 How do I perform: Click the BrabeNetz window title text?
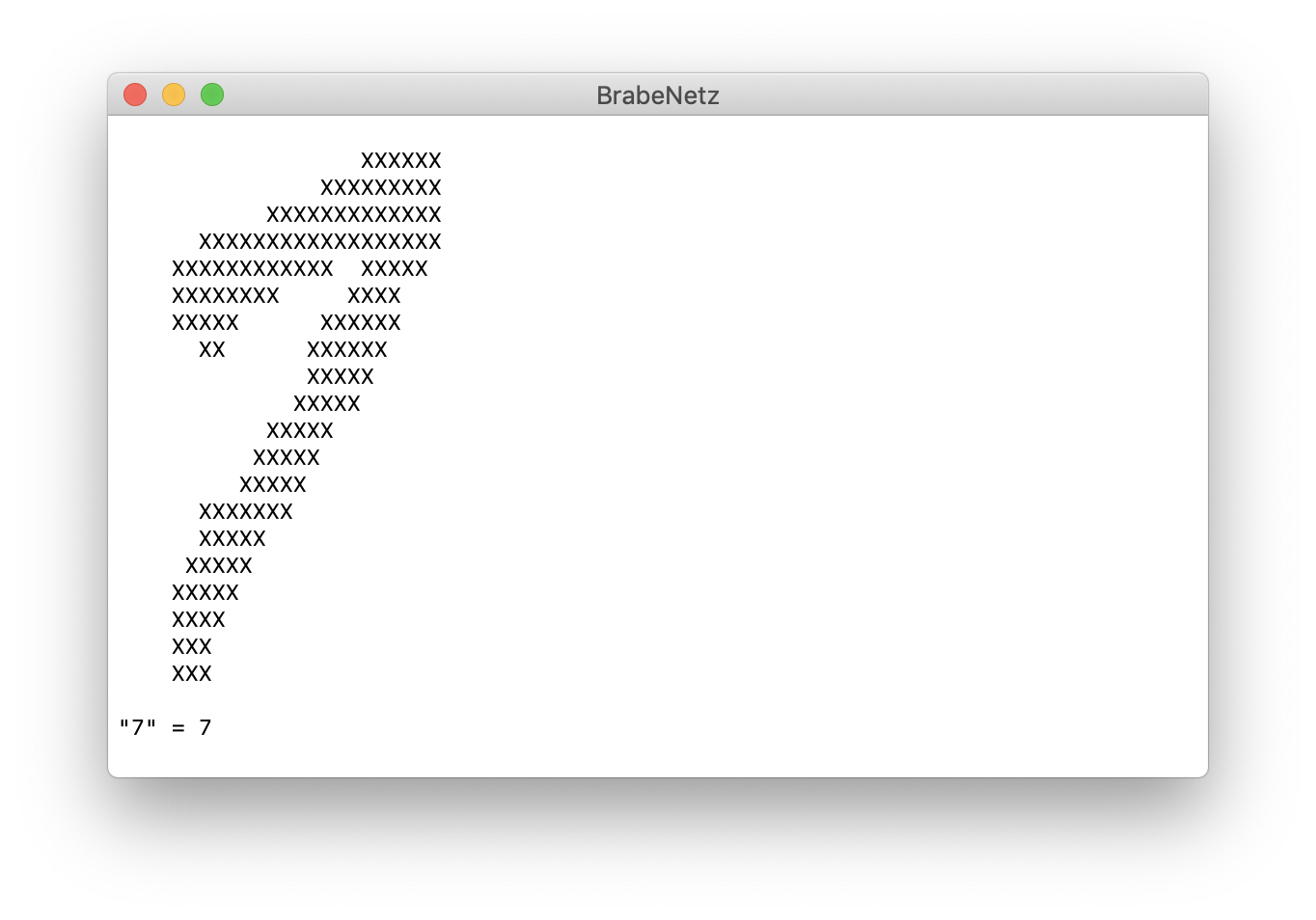point(657,95)
